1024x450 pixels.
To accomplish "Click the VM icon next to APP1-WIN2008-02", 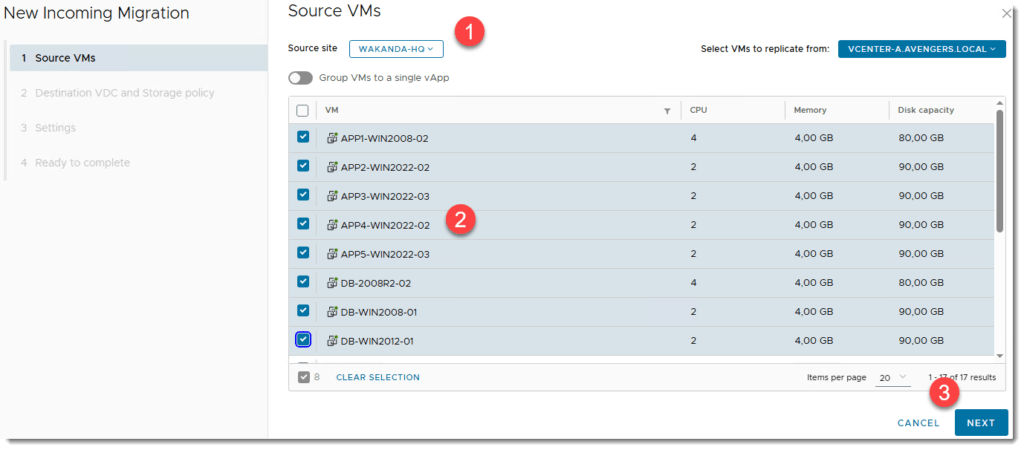I will (332, 138).
